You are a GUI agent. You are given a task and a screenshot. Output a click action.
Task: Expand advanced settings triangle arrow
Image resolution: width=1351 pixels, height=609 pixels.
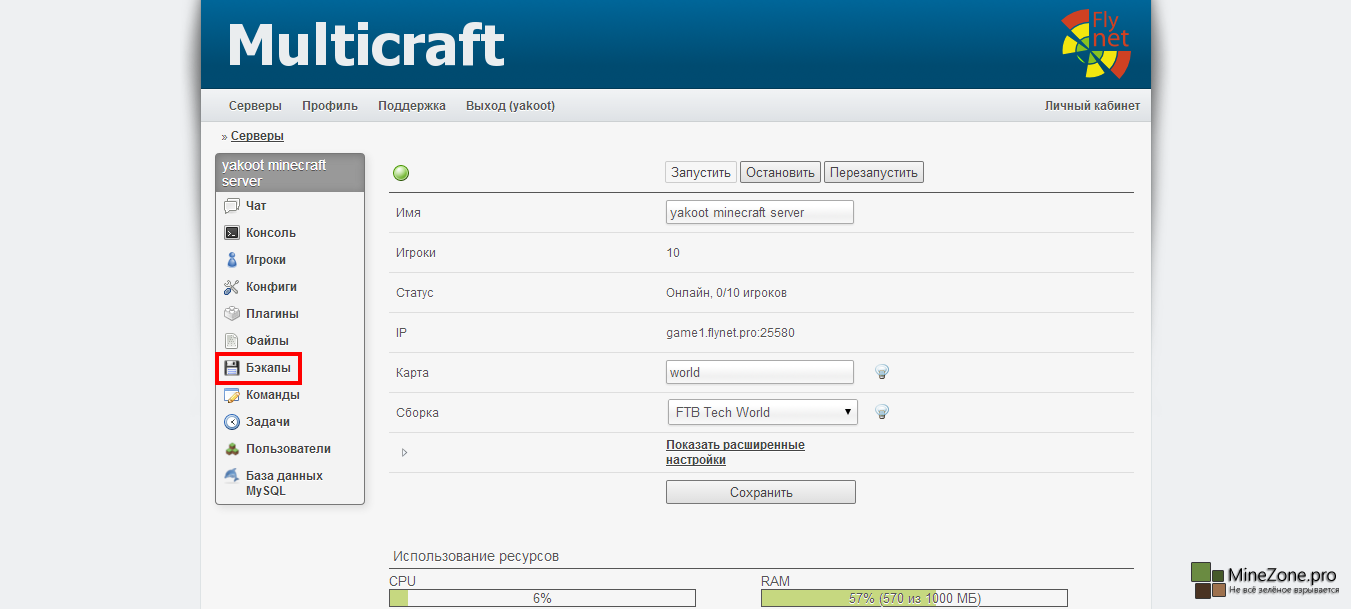click(404, 453)
